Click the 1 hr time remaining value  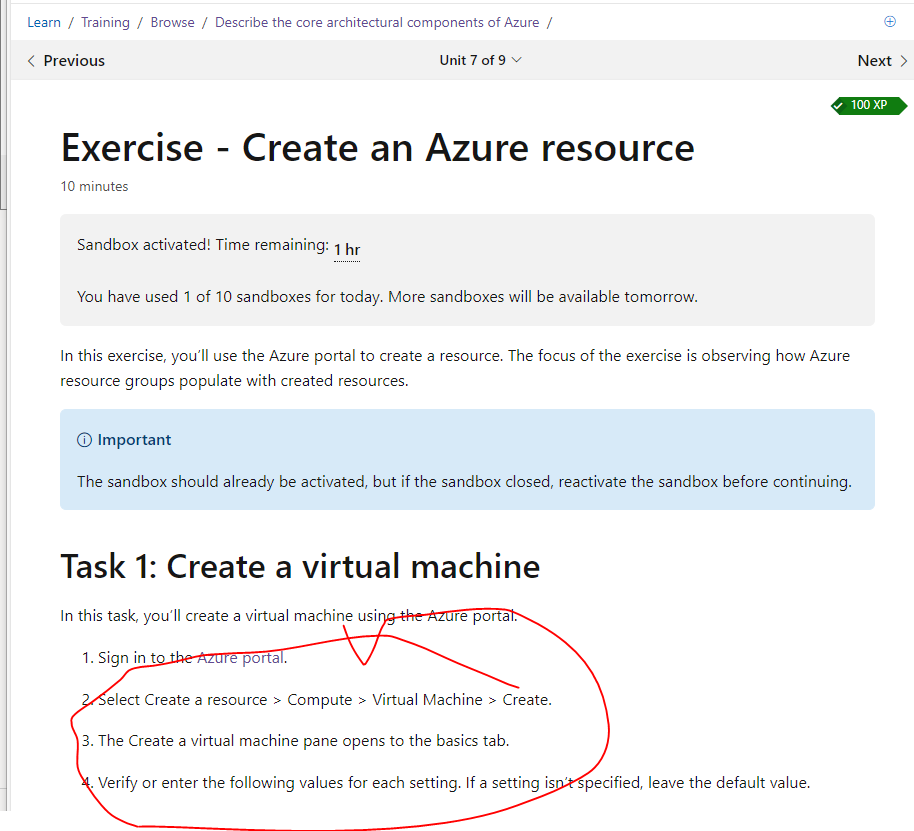(347, 250)
